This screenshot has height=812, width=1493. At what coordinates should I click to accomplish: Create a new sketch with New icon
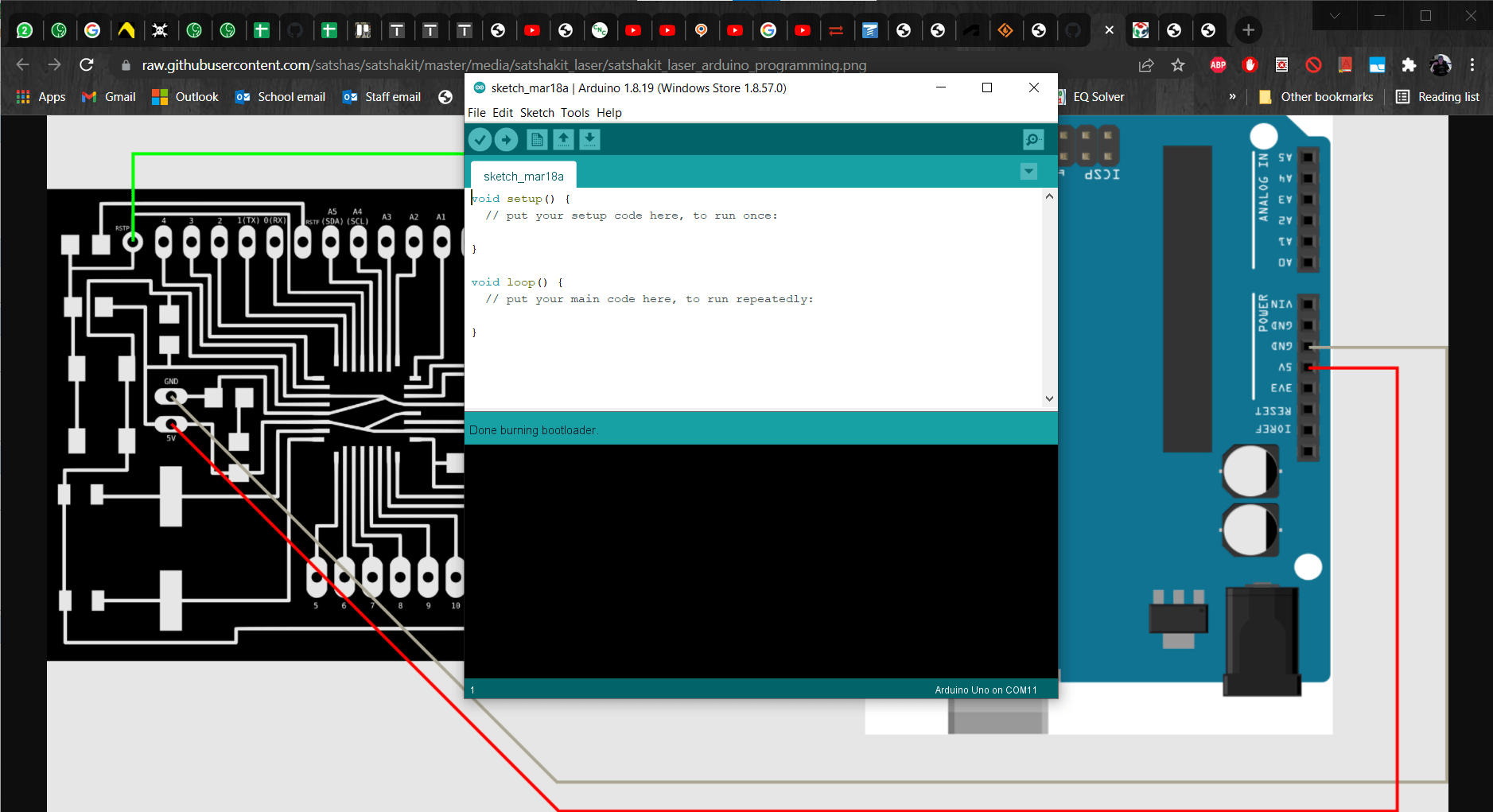pos(537,140)
